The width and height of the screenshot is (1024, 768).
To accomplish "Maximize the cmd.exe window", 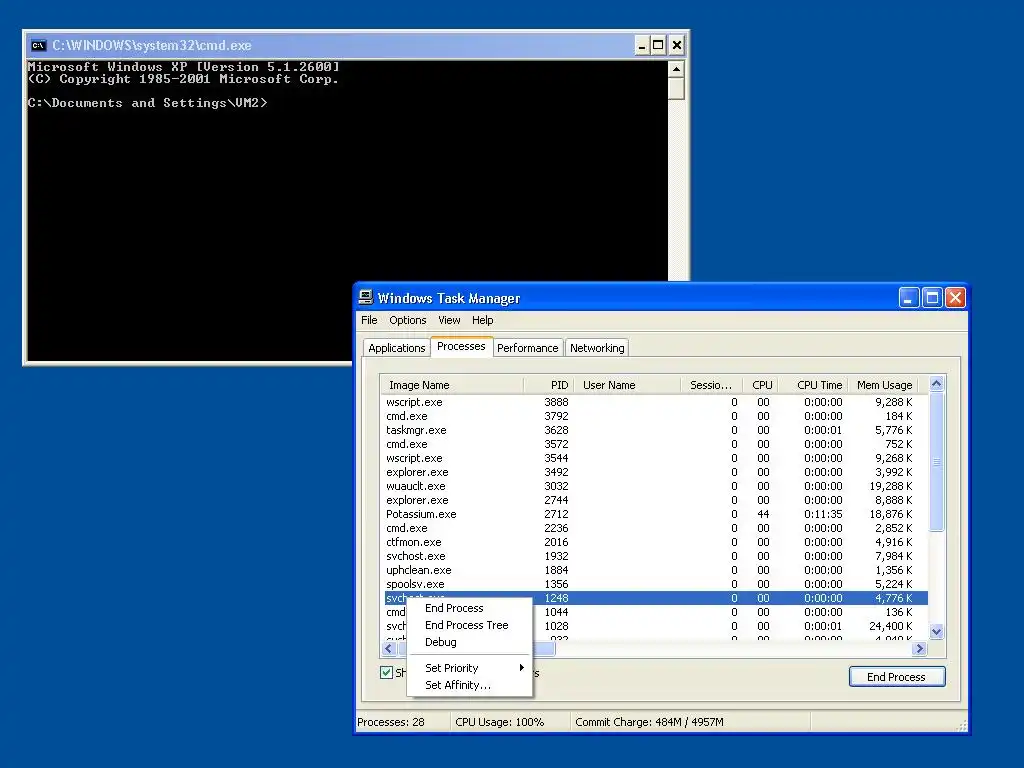I will tap(658, 45).
